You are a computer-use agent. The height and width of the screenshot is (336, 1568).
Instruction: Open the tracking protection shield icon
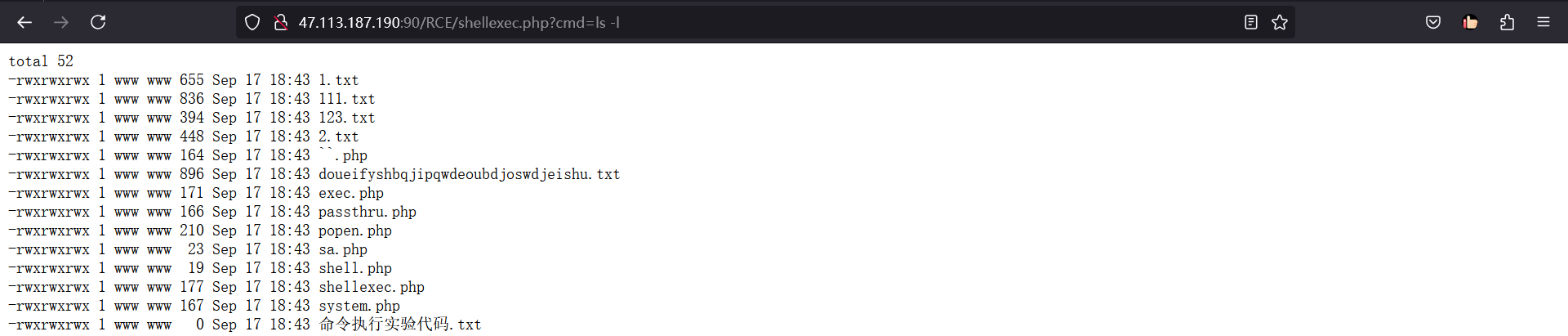tap(252, 22)
